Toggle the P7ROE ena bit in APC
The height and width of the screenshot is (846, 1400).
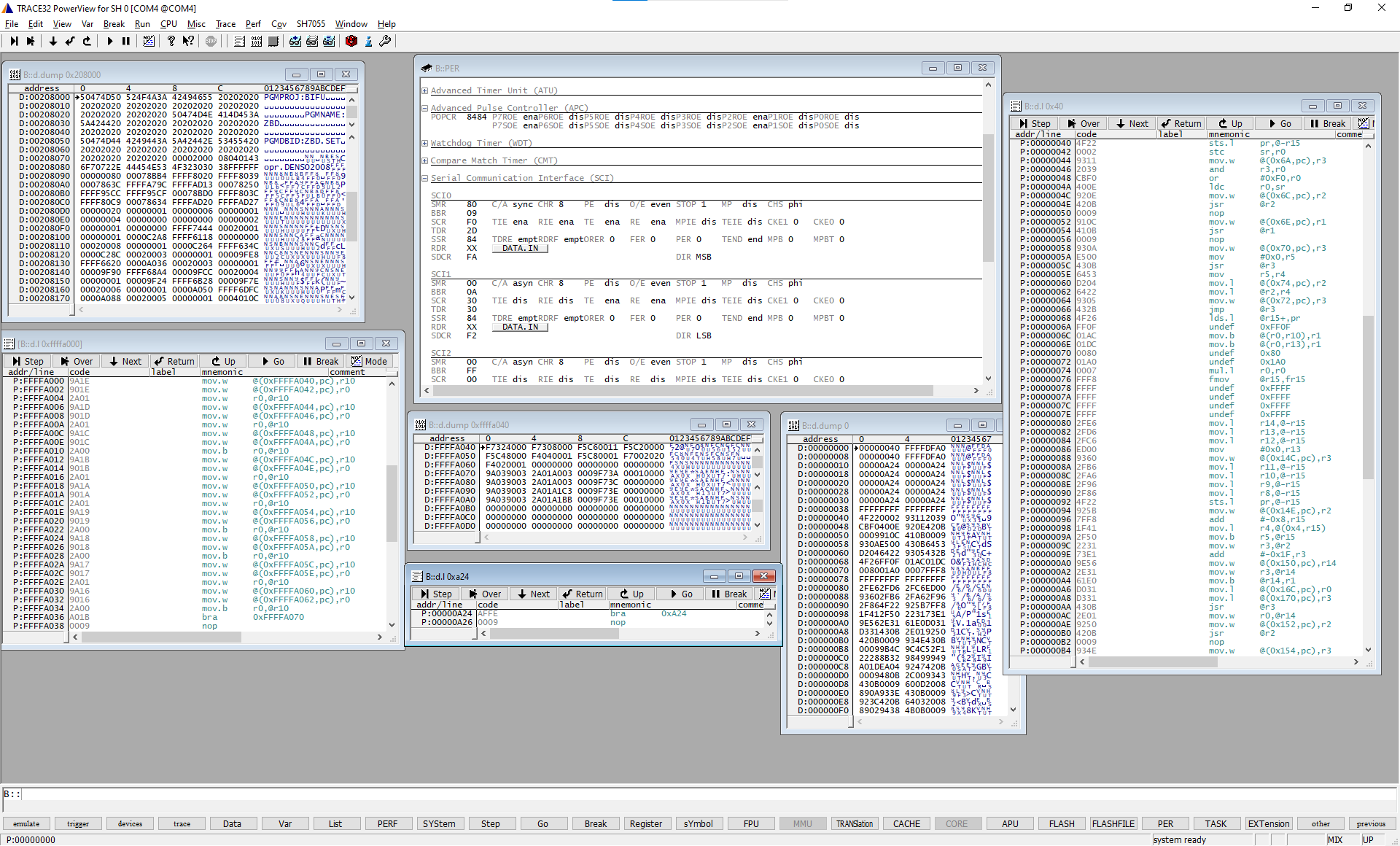tap(530, 117)
